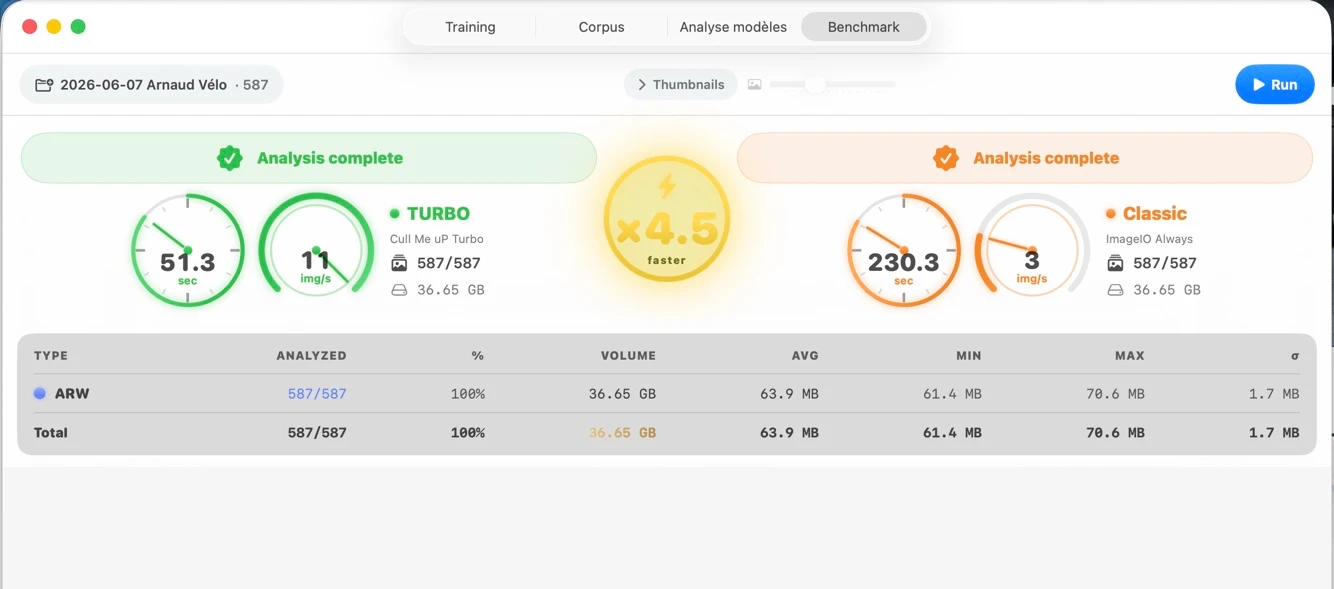Image resolution: width=1334 pixels, height=589 pixels.
Task: Select the Benchmark tab
Action: (864, 27)
